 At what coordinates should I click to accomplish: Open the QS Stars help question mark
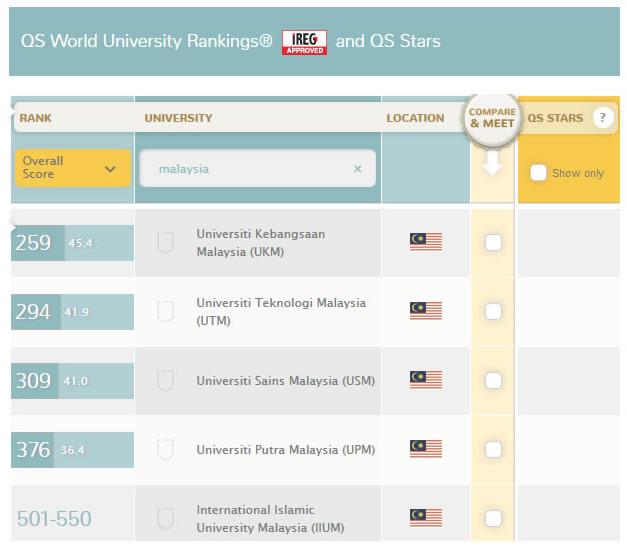pyautogui.click(x=603, y=118)
